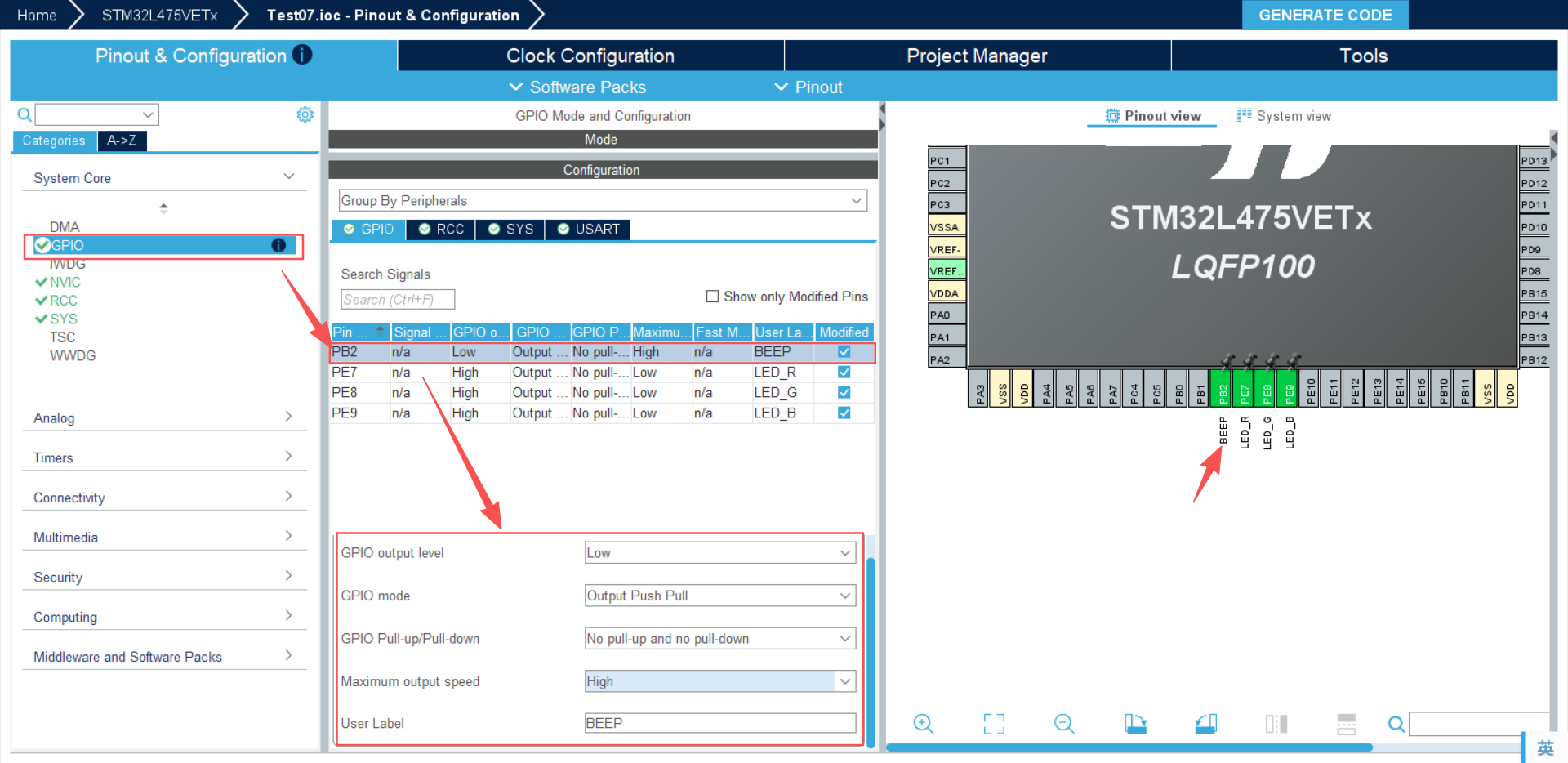This screenshot has width=1568, height=763.
Task: Click the info icon on the GPIO row
Action: (278, 245)
